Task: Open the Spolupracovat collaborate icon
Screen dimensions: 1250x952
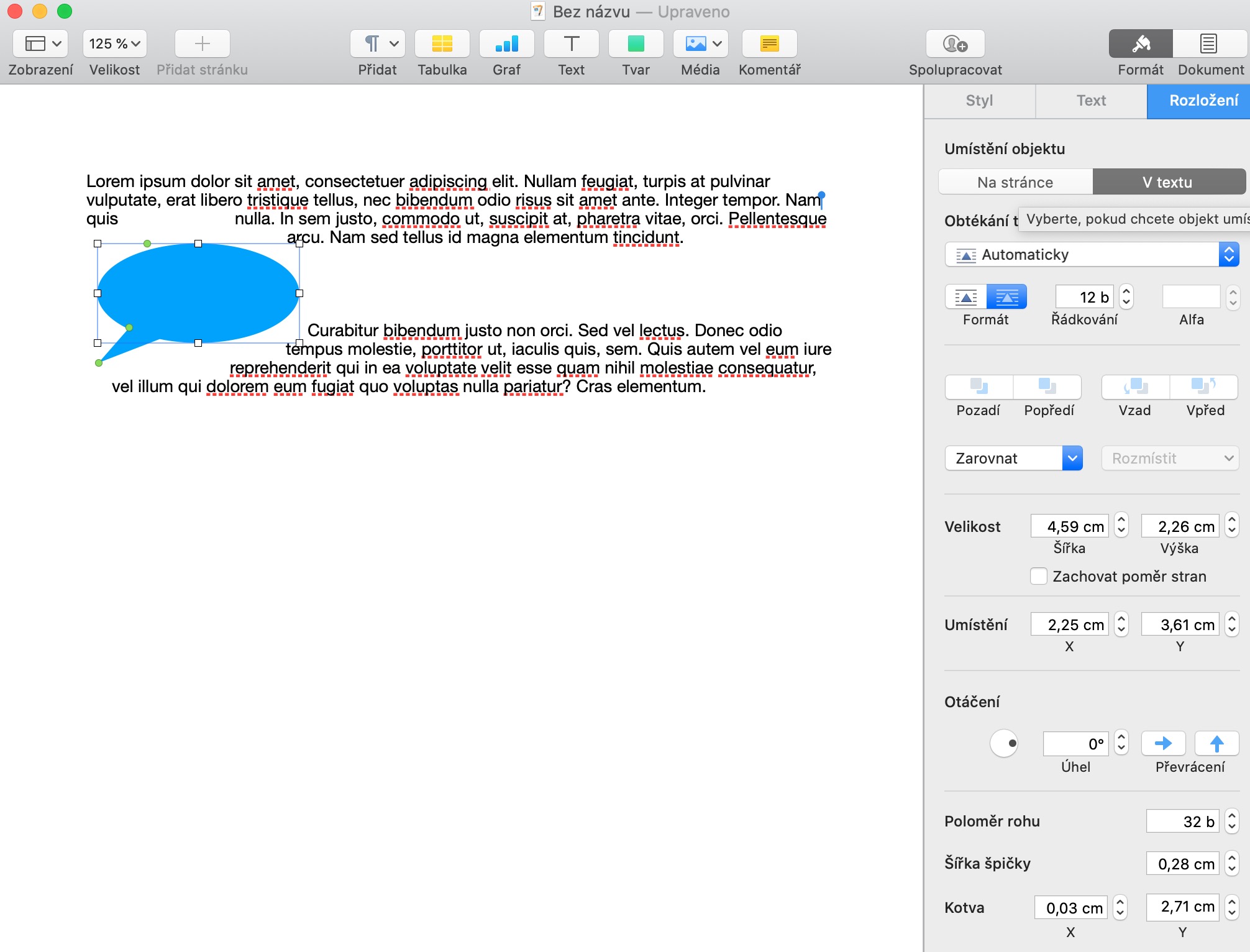Action: click(x=955, y=44)
